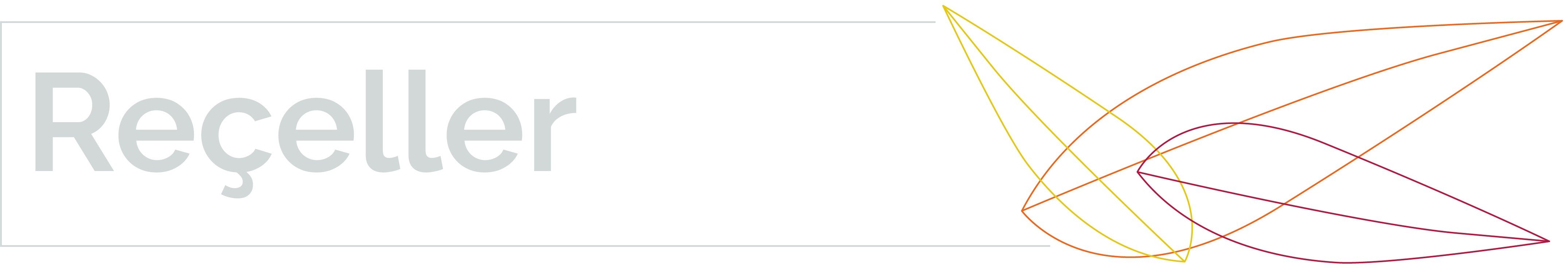Image resolution: width=1568 pixels, height=268 pixels.
Task: Click the capital R in Reçeller
Action: pos(74,122)
